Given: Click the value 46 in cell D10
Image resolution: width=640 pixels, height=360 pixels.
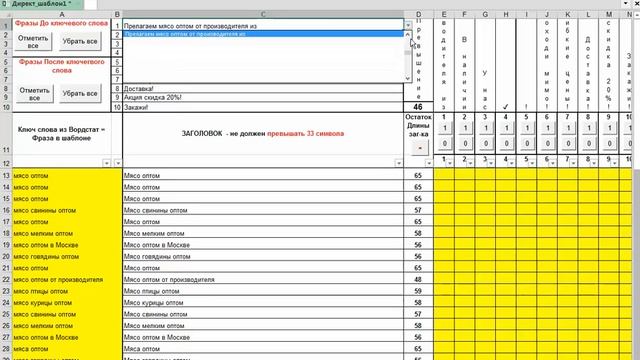Looking at the screenshot, I should coord(418,107).
